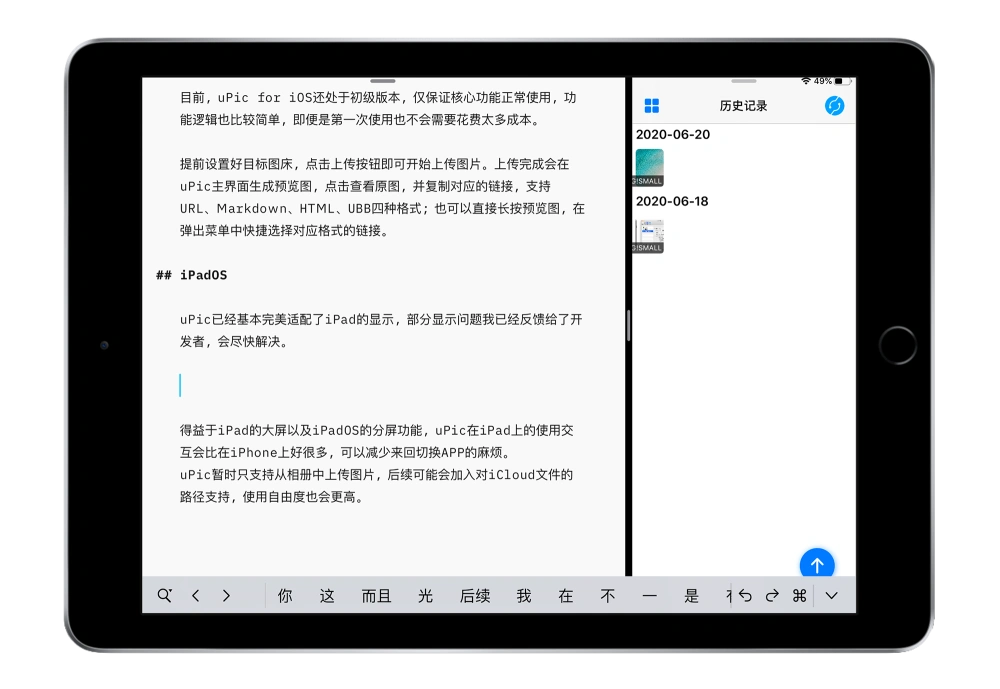This screenshot has height=689, width=1000.
Task: Open the 2020-06-20 thumbnail image
Action: click(649, 168)
